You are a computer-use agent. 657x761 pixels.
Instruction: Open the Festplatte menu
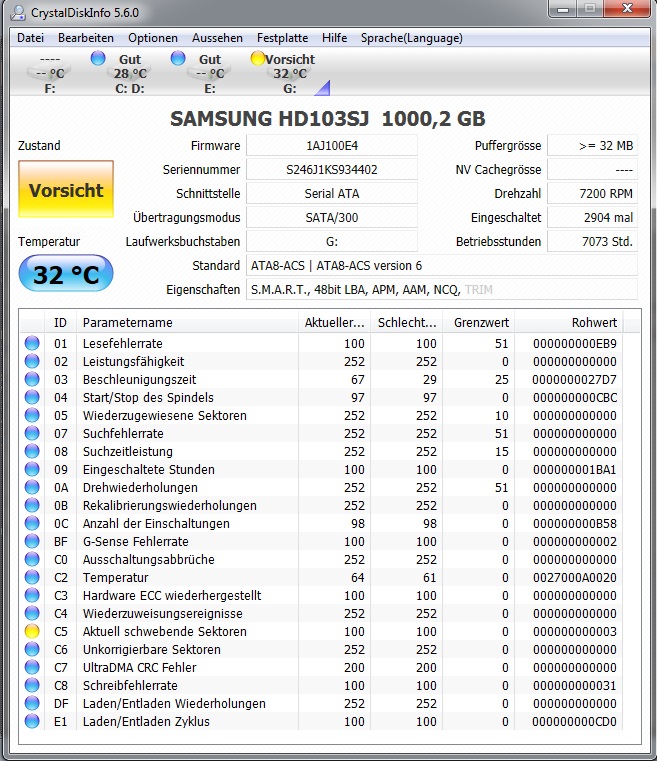coord(282,38)
